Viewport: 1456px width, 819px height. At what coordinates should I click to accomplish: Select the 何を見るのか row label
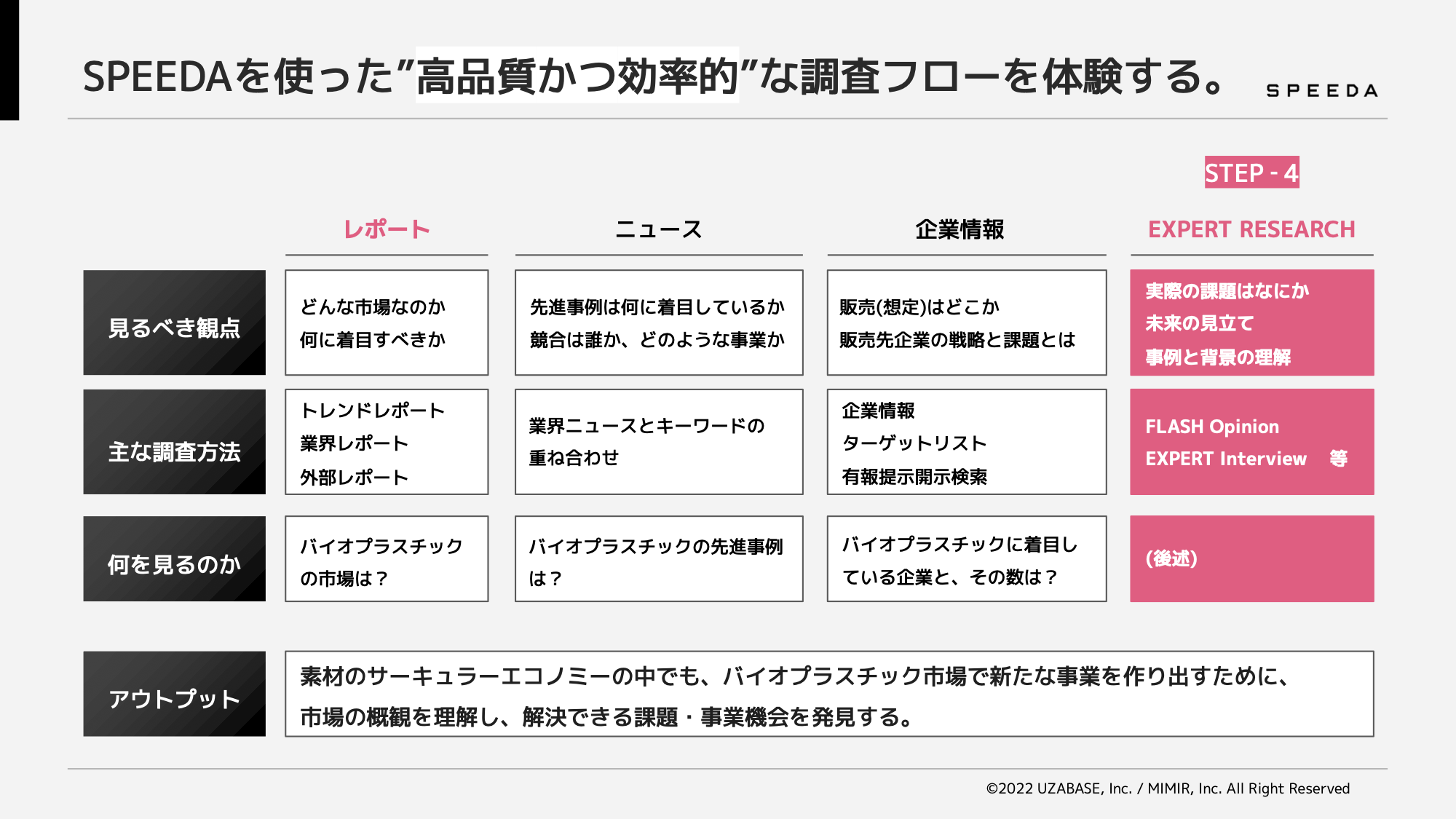pos(174,559)
